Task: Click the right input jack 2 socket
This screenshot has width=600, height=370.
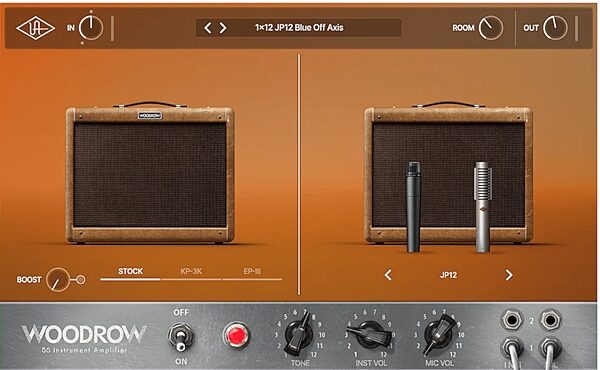Action: click(551, 320)
